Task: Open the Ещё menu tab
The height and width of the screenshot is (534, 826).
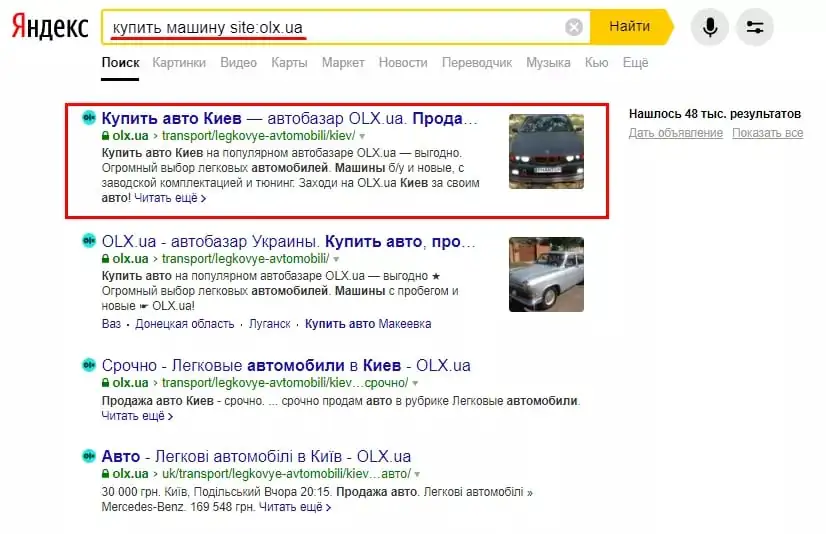Action: click(x=635, y=63)
